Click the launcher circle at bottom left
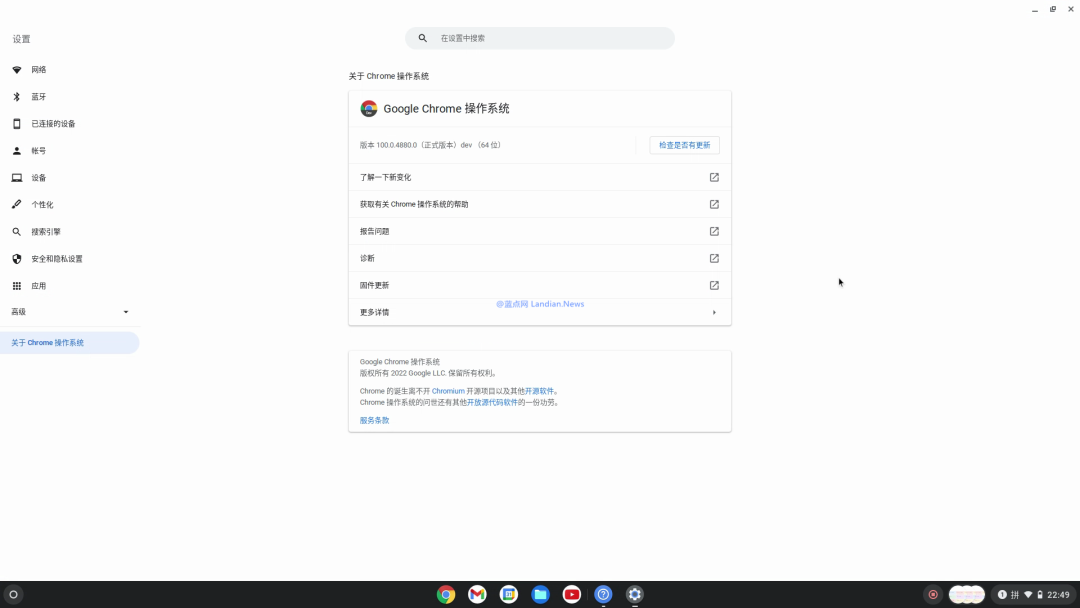1080x608 pixels. click(x=15, y=593)
